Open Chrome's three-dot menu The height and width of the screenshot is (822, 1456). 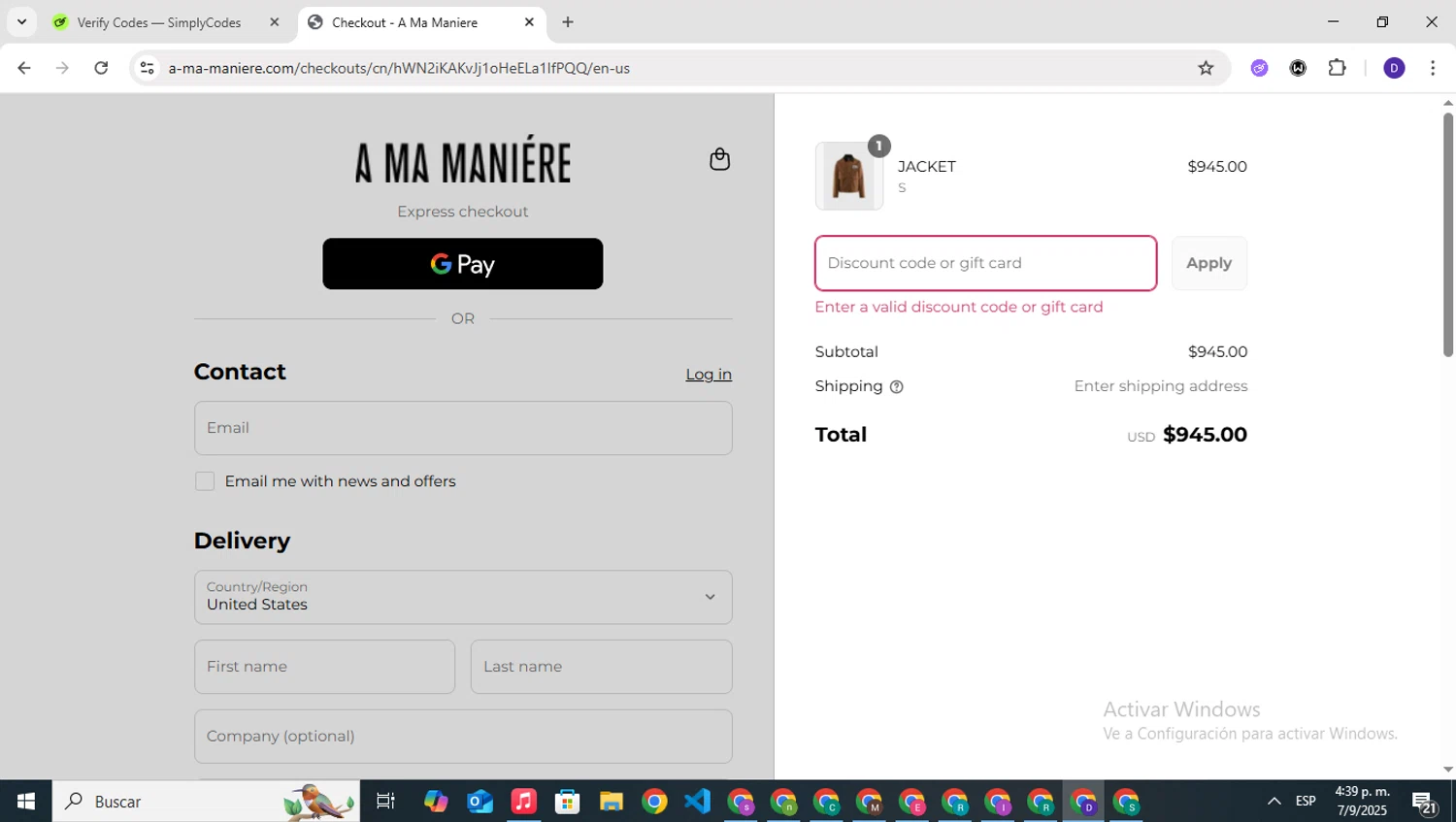1433,68
